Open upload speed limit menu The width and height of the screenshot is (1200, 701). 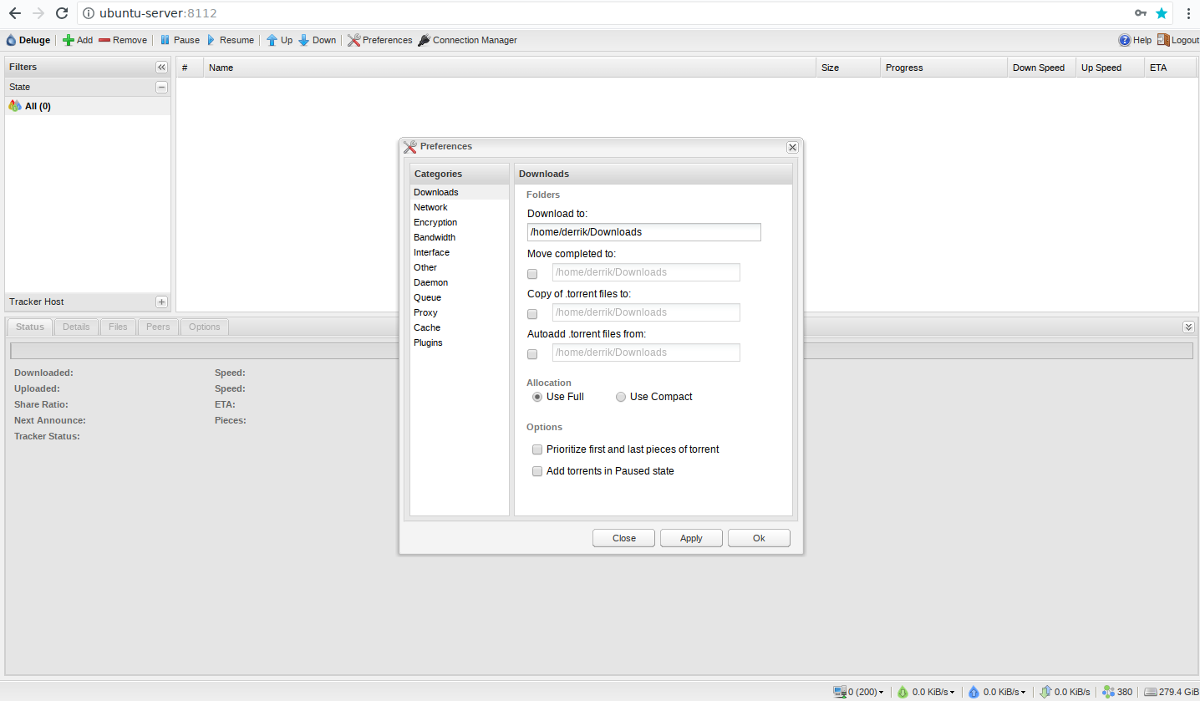(996, 692)
